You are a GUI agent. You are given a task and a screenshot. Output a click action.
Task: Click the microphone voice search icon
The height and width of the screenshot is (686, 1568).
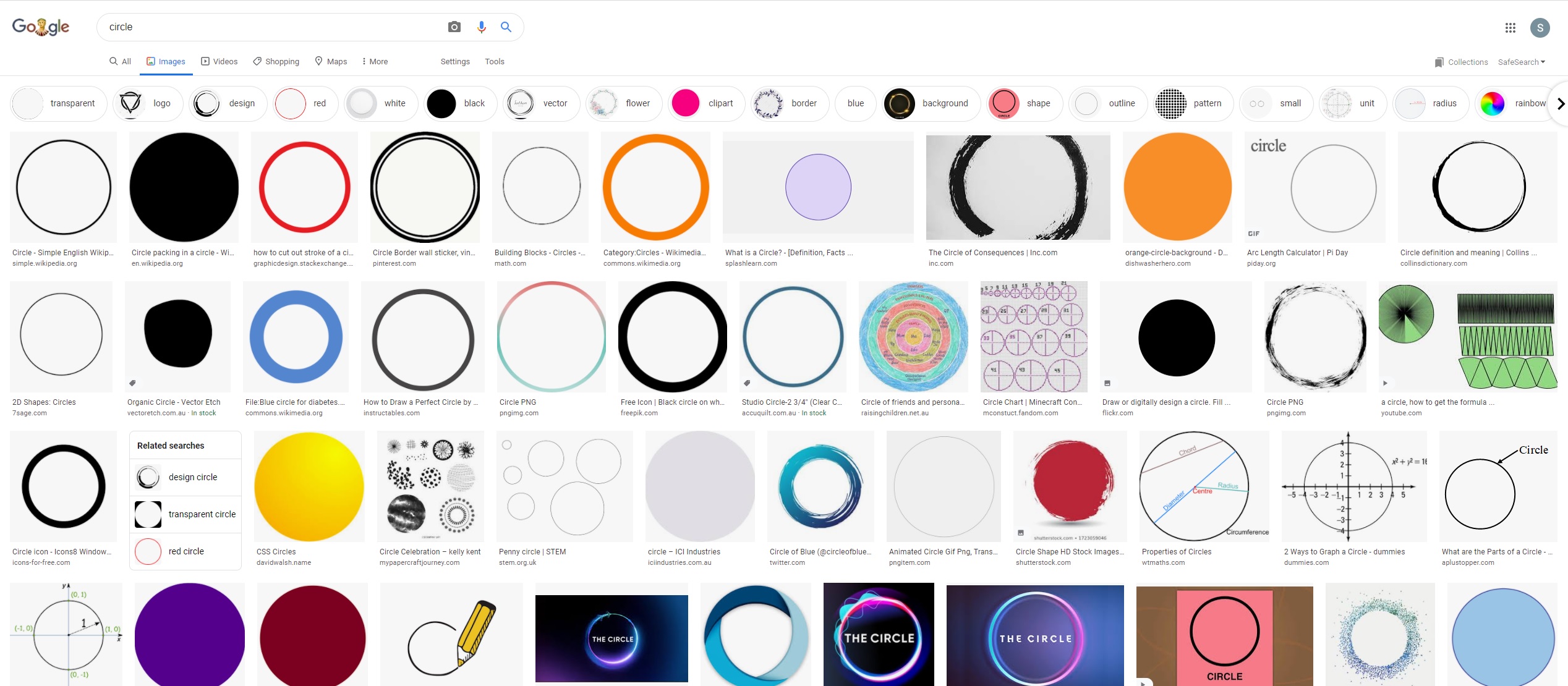(481, 27)
